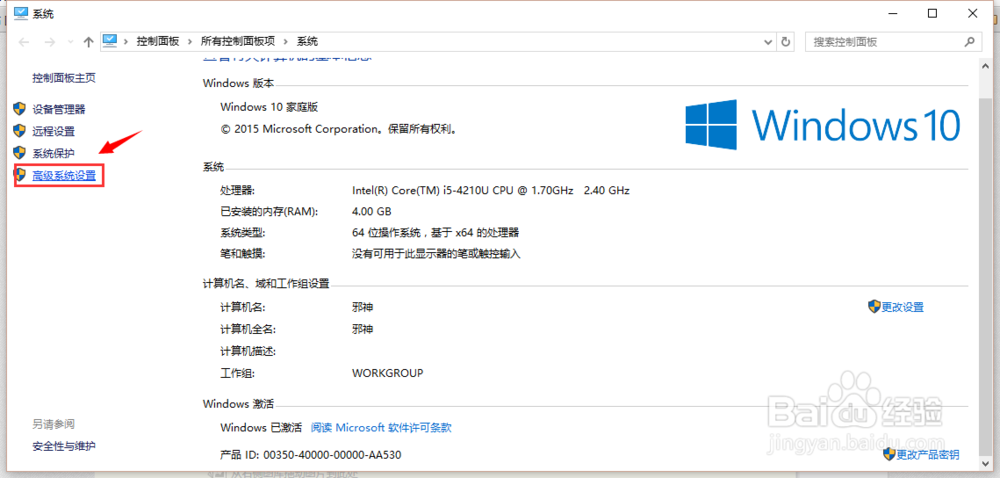
Task: Select the processor value Intel(R) Core(TM) i5-4210U text
Action: point(490,190)
